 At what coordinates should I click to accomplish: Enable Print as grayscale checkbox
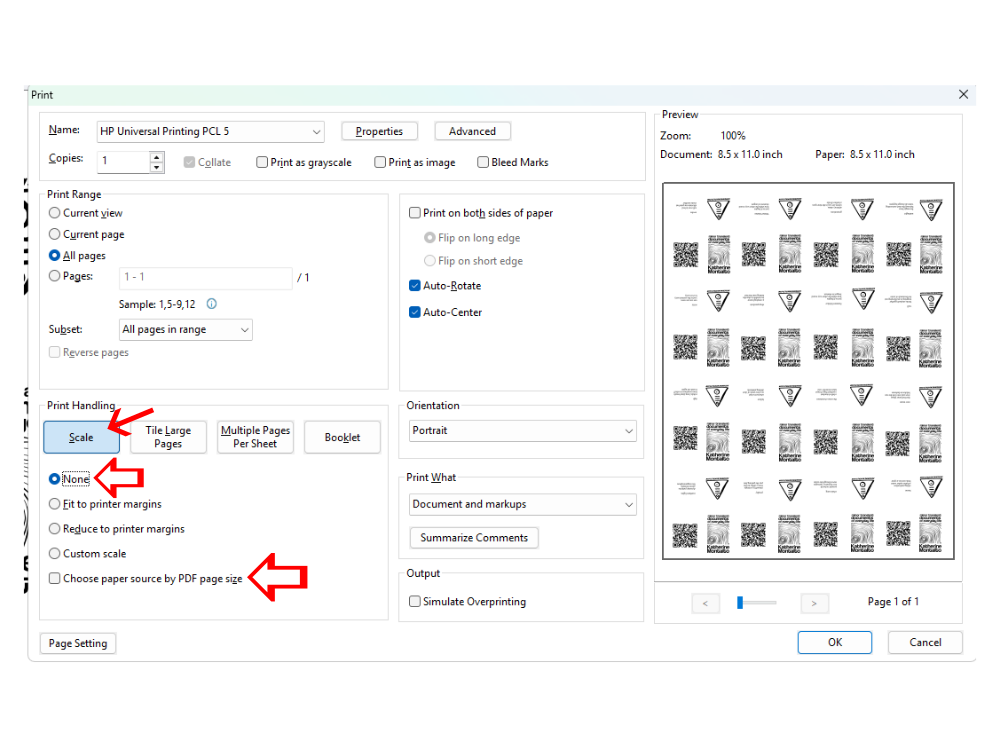[x=262, y=162]
